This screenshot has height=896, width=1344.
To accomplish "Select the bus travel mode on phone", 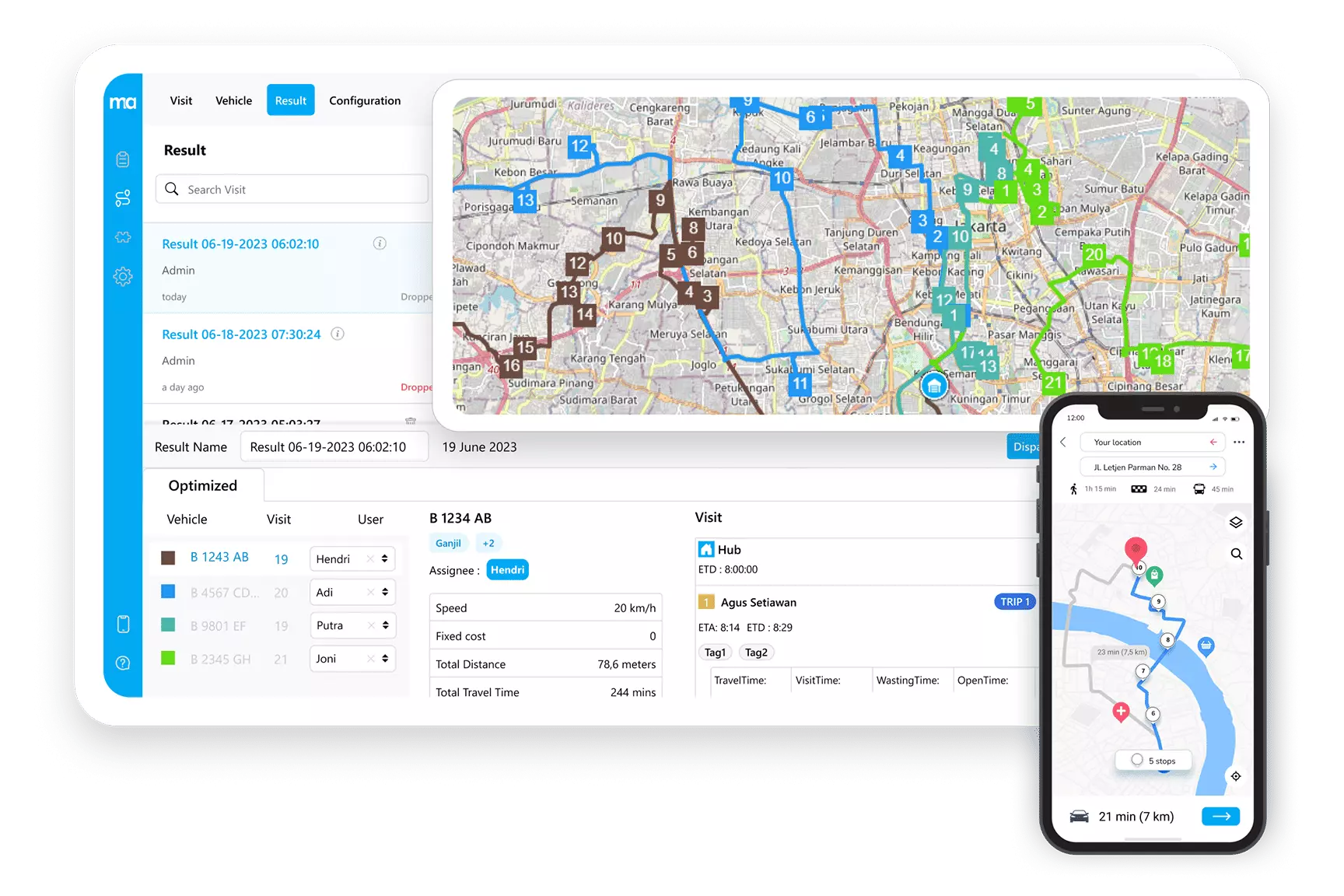I will click(1199, 489).
